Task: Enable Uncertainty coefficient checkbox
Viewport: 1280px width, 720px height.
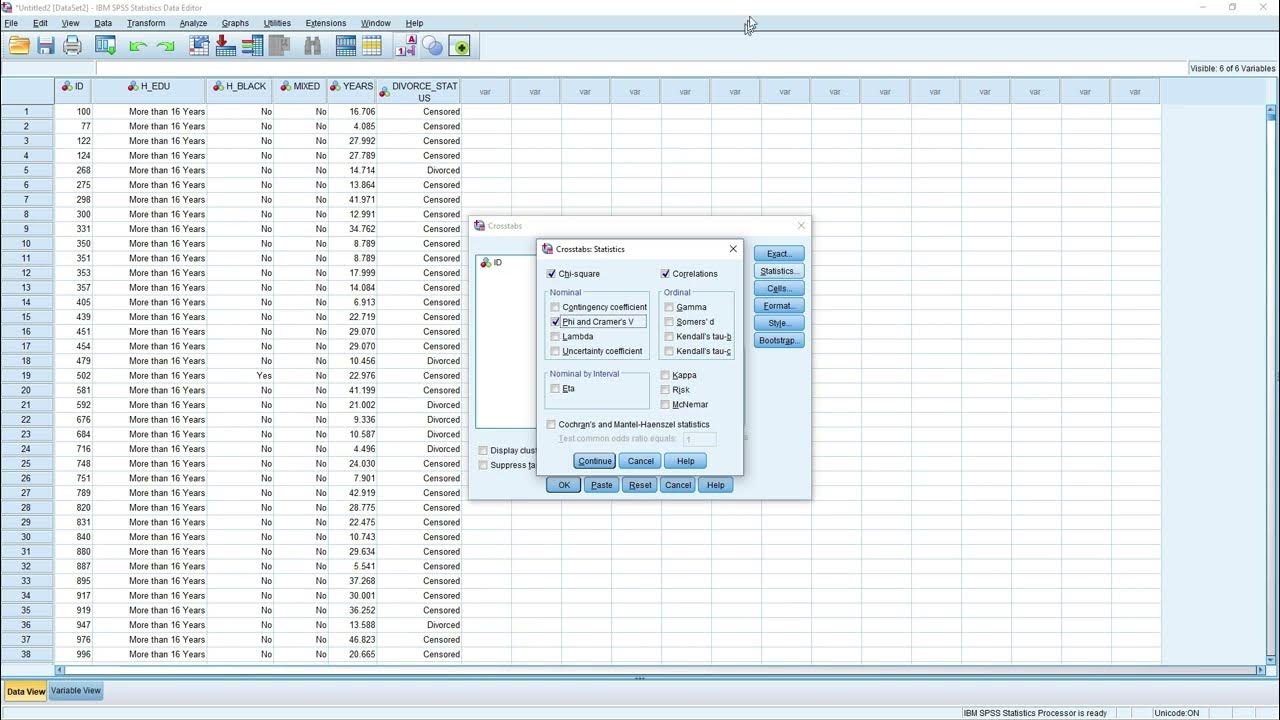Action: point(555,351)
